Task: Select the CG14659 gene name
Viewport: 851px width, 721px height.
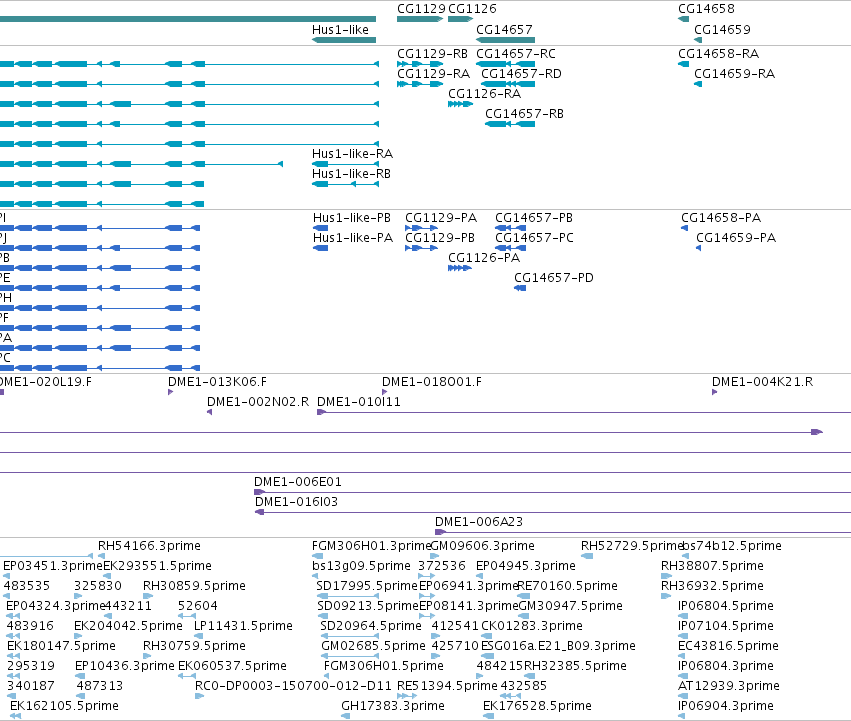Action: click(x=722, y=29)
